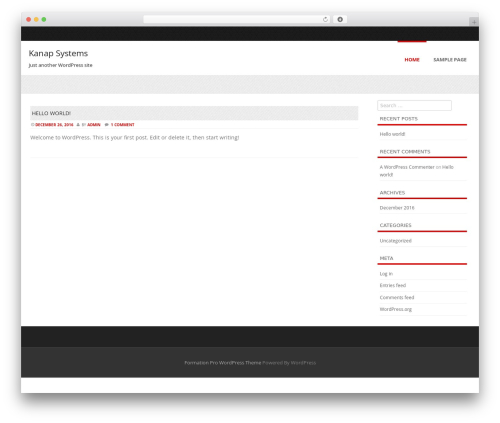
Task: Click the clock icon before post date
Action: 33,125
